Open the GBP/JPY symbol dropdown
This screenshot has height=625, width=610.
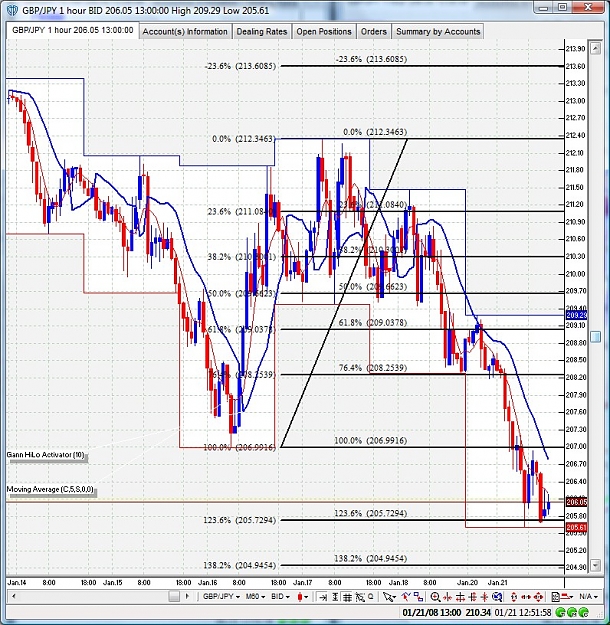(221, 597)
